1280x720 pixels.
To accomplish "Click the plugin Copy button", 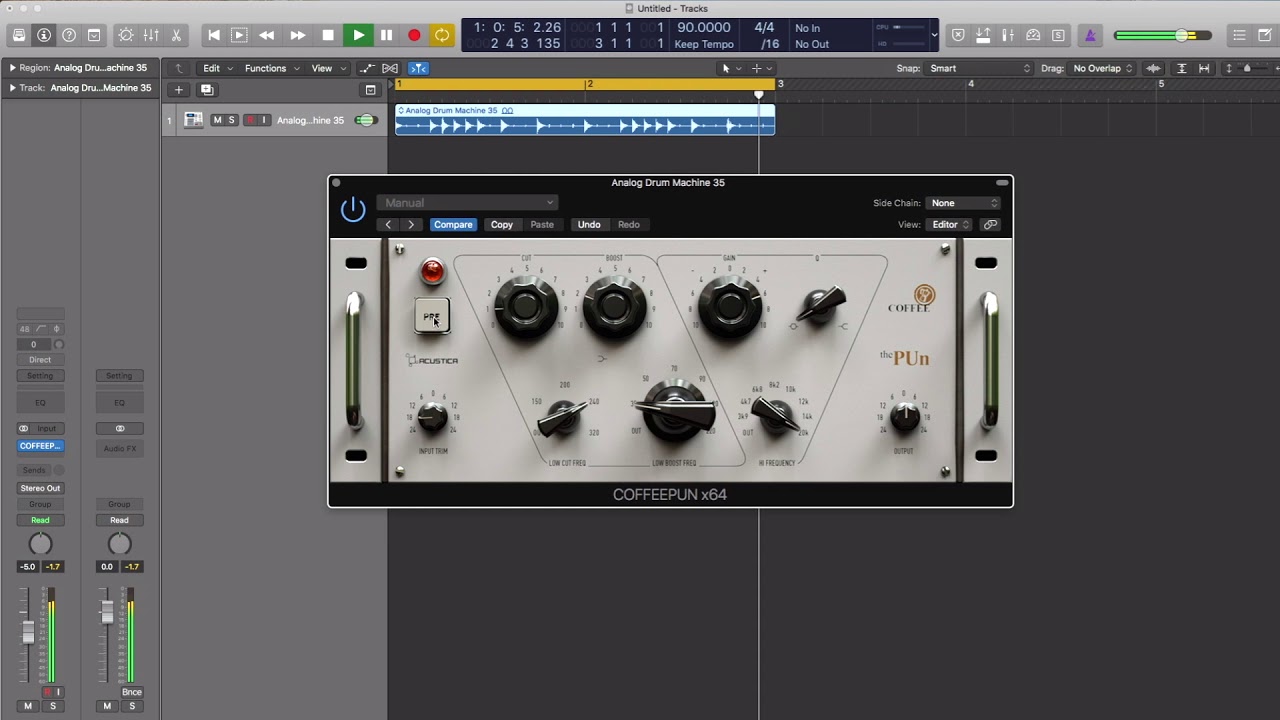I will (x=502, y=224).
